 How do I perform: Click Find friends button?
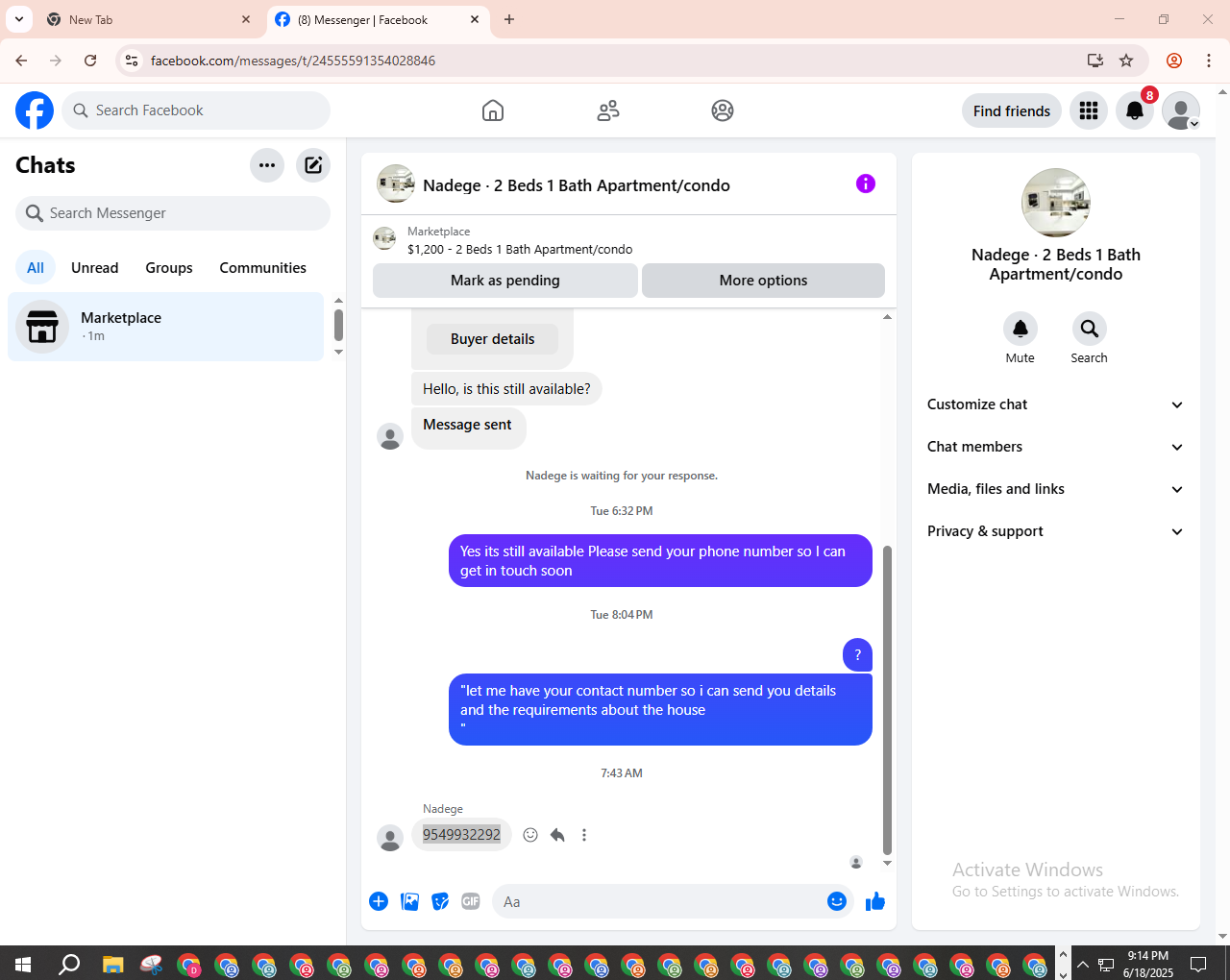1012,110
